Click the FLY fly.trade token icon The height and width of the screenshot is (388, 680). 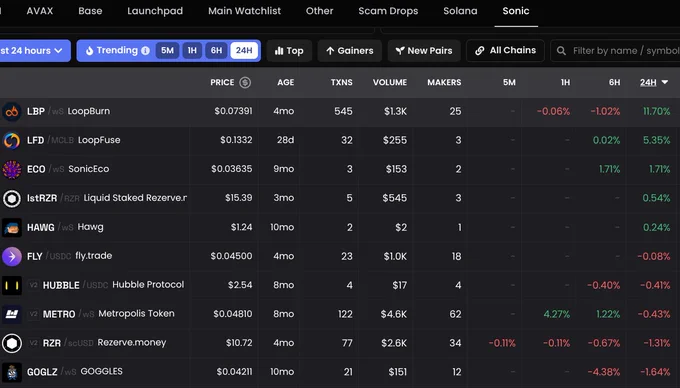(12, 256)
